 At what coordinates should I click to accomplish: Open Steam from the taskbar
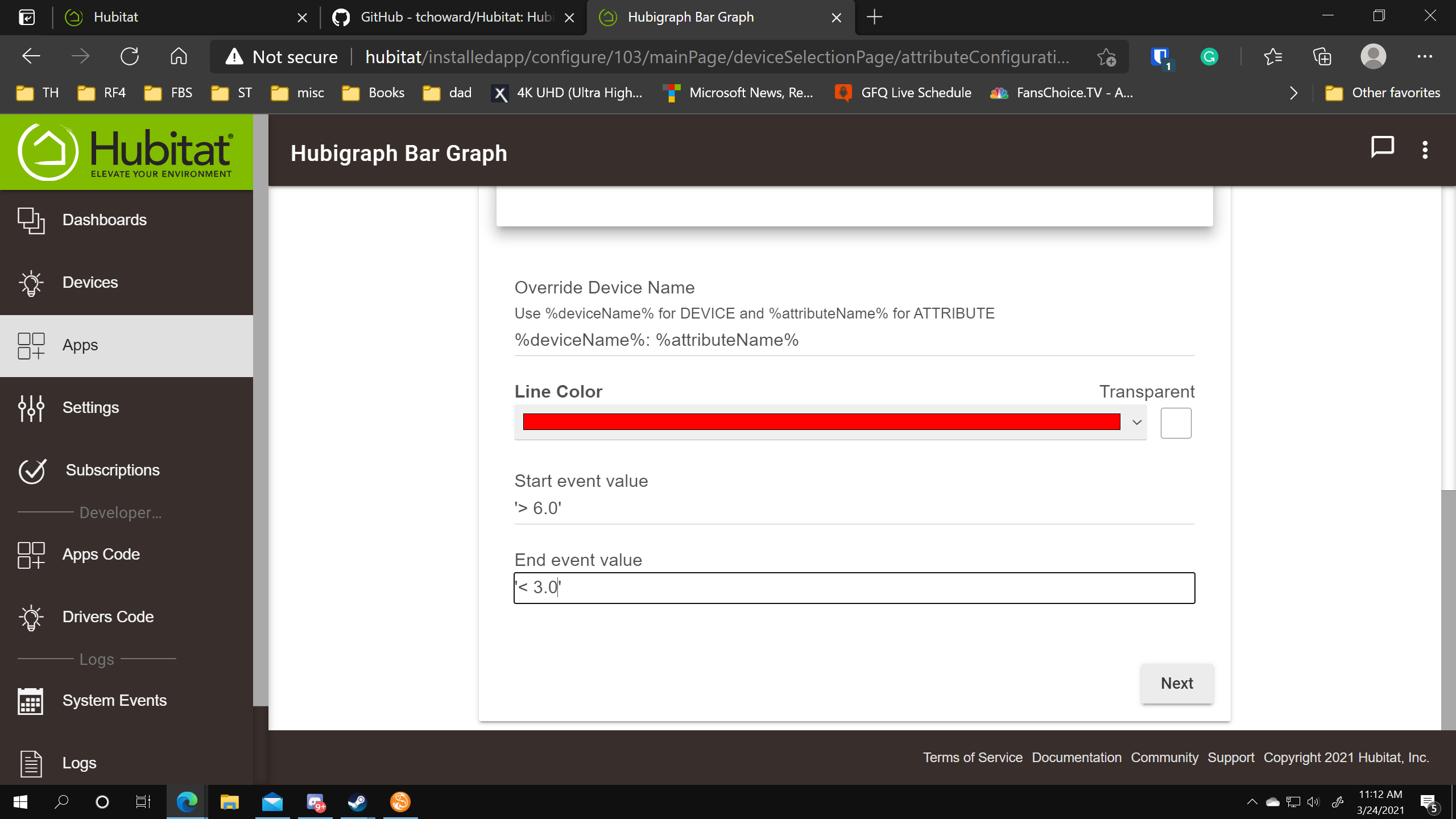pos(357,802)
